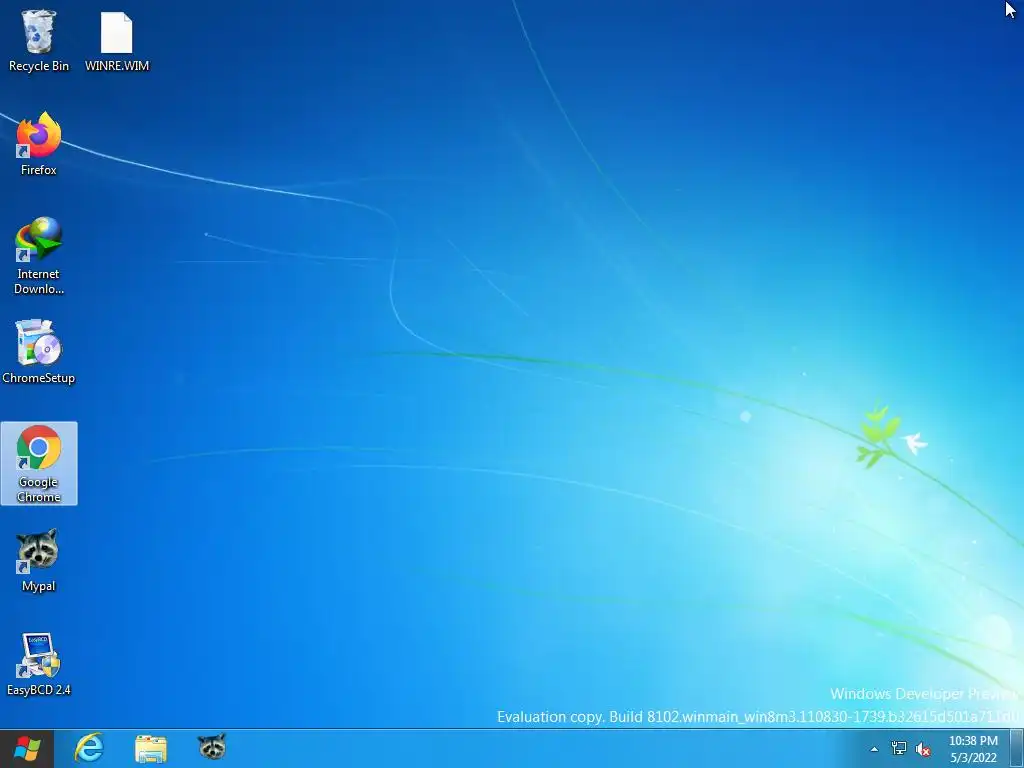Open Windows Explorer from the taskbar
This screenshot has width=1024, height=768.
click(151, 748)
